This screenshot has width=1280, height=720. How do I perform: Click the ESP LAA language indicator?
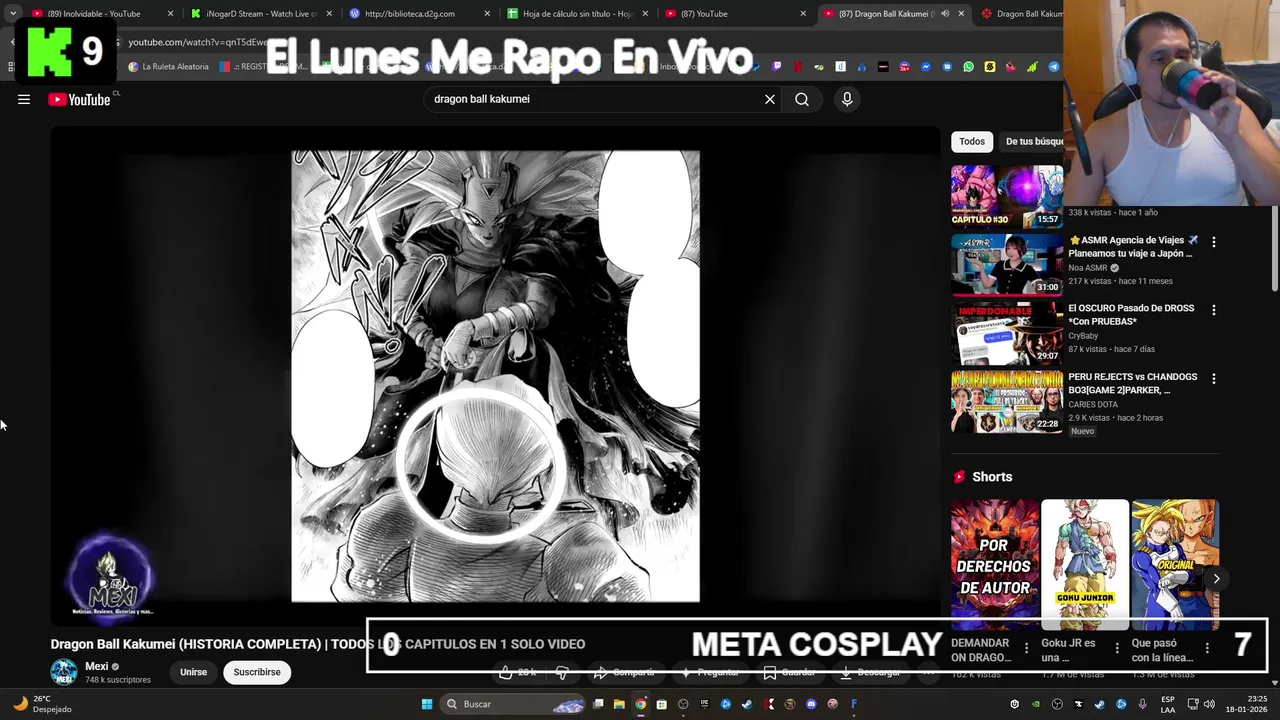tap(1168, 704)
